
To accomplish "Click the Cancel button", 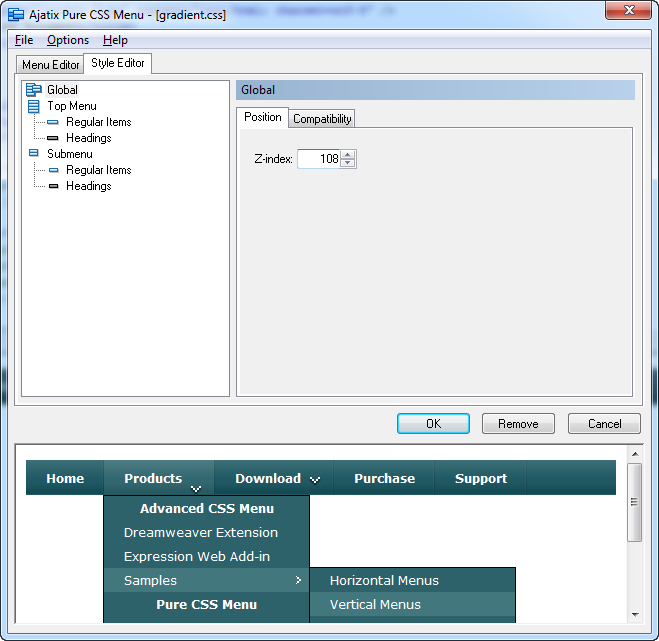I will 604,423.
